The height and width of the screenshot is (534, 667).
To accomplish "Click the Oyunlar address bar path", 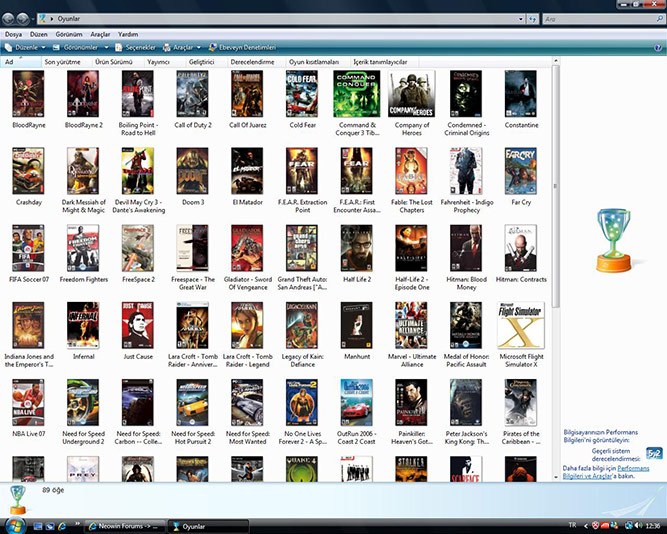I will 68,19.
